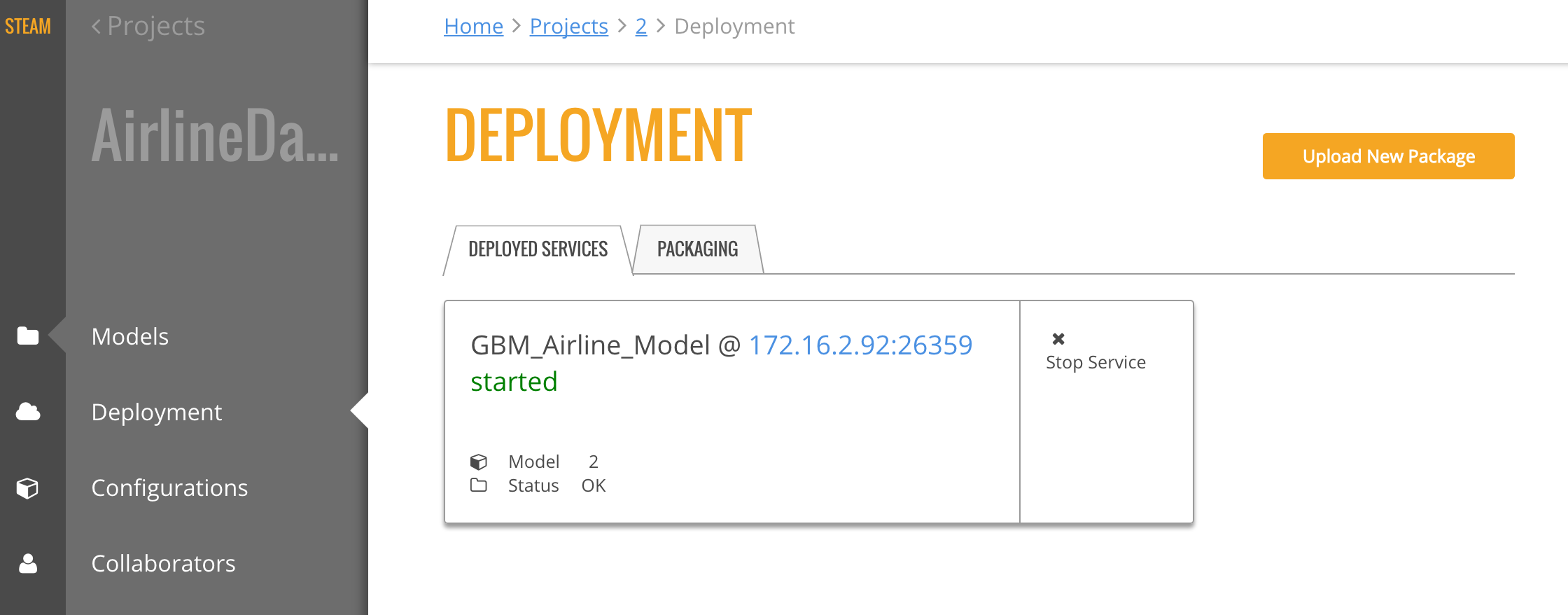Open Configurations from the sidebar
Screen dimensions: 1568x615
(x=169, y=488)
